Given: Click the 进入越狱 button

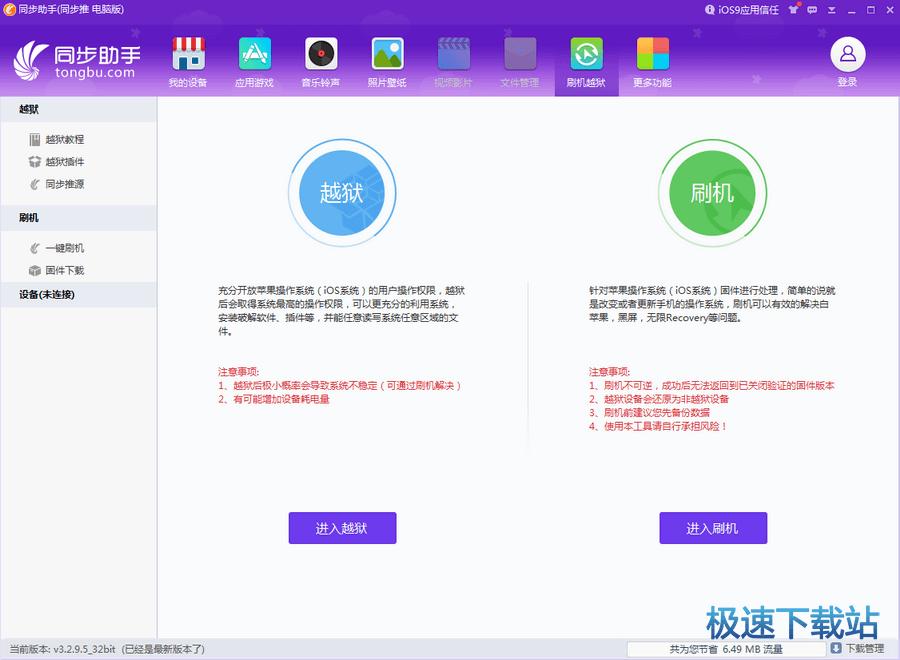Looking at the screenshot, I should pyautogui.click(x=342, y=528).
